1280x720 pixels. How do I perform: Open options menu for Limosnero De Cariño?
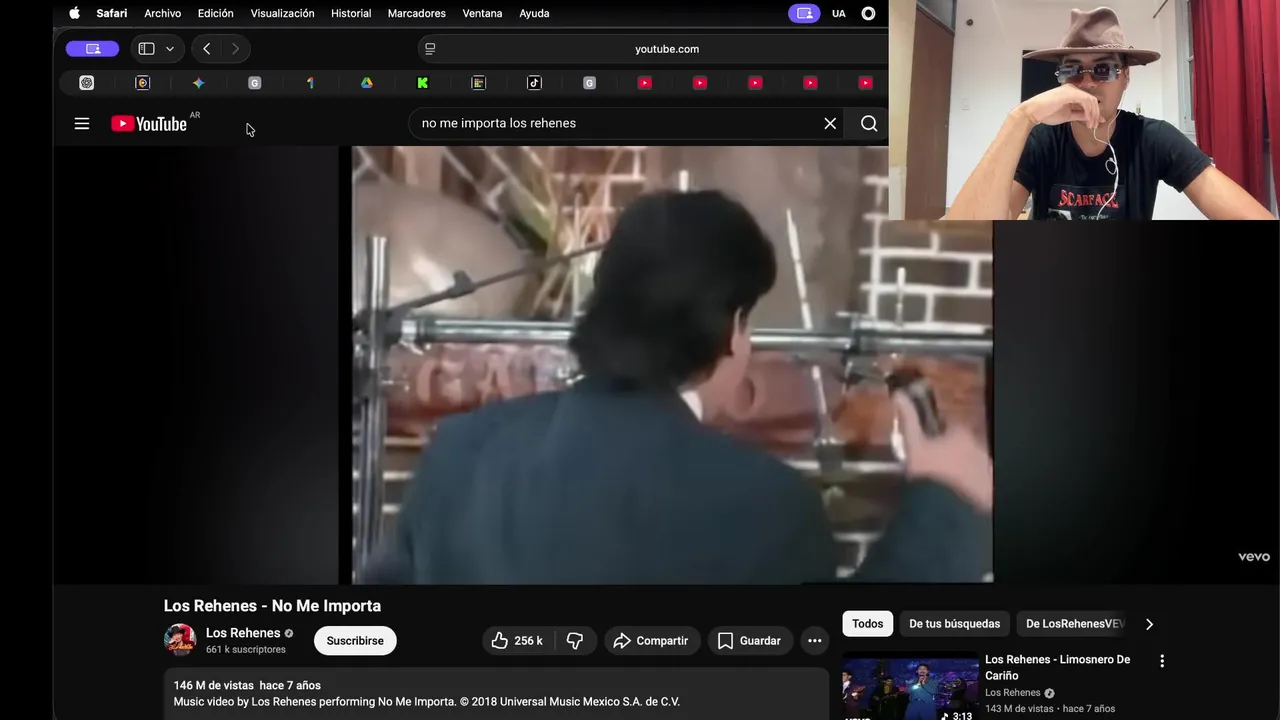point(1162,661)
